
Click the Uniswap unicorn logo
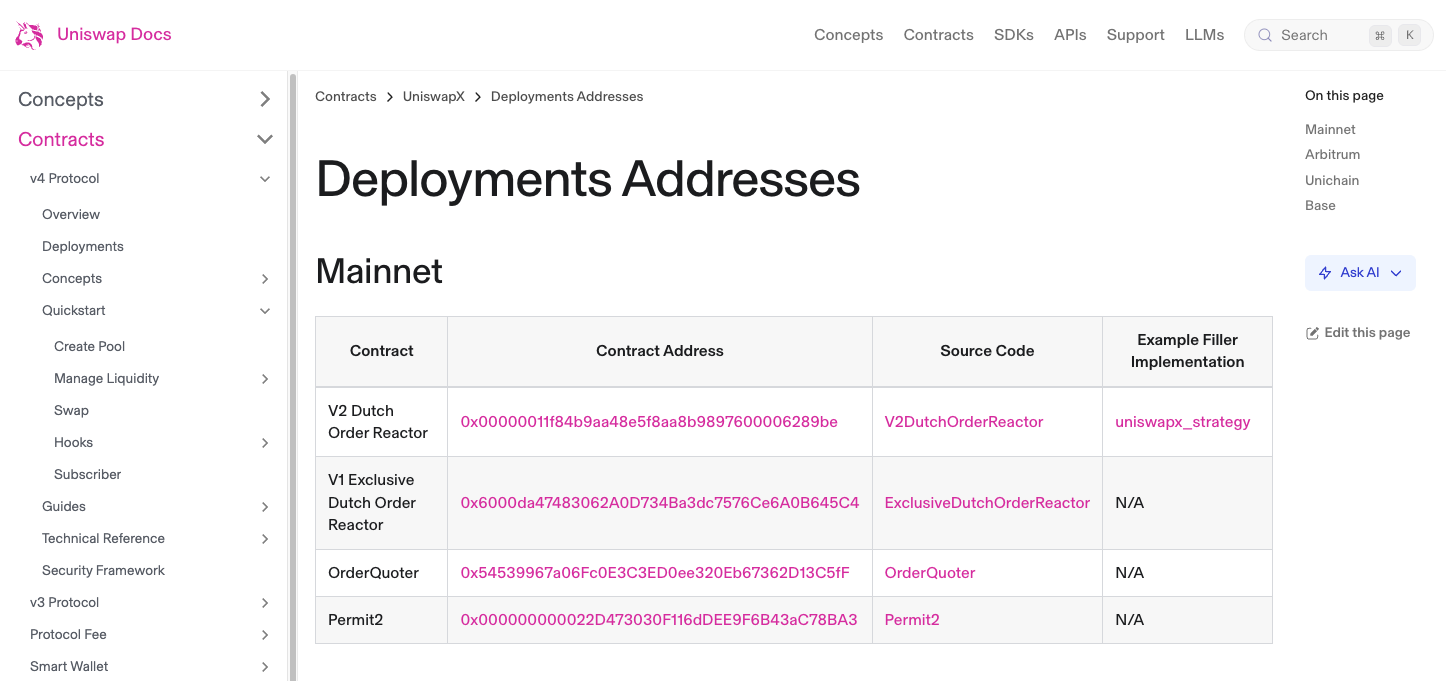coord(28,34)
